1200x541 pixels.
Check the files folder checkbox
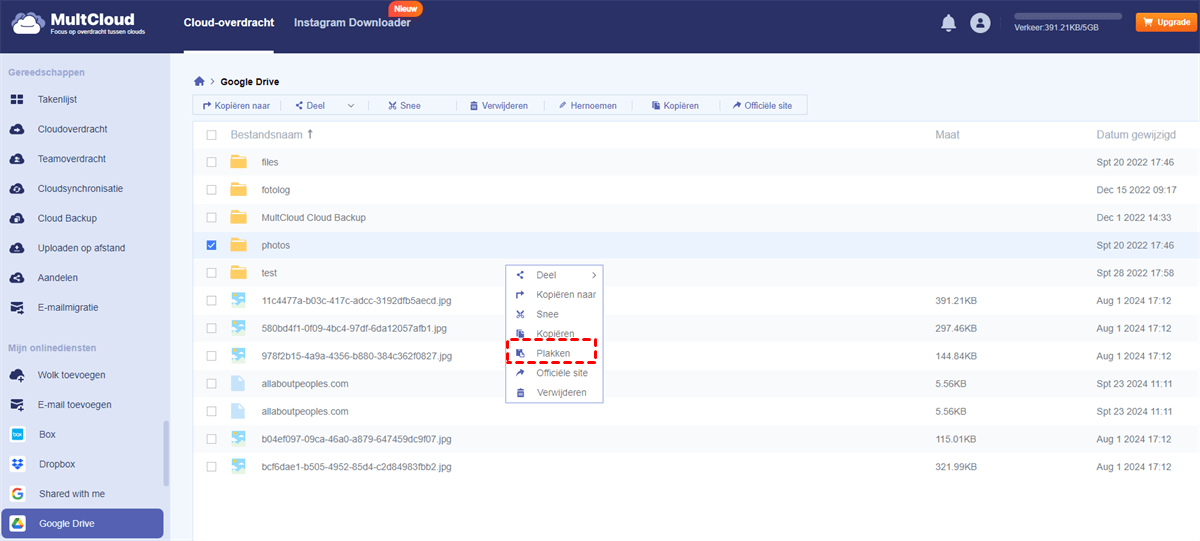click(x=211, y=162)
